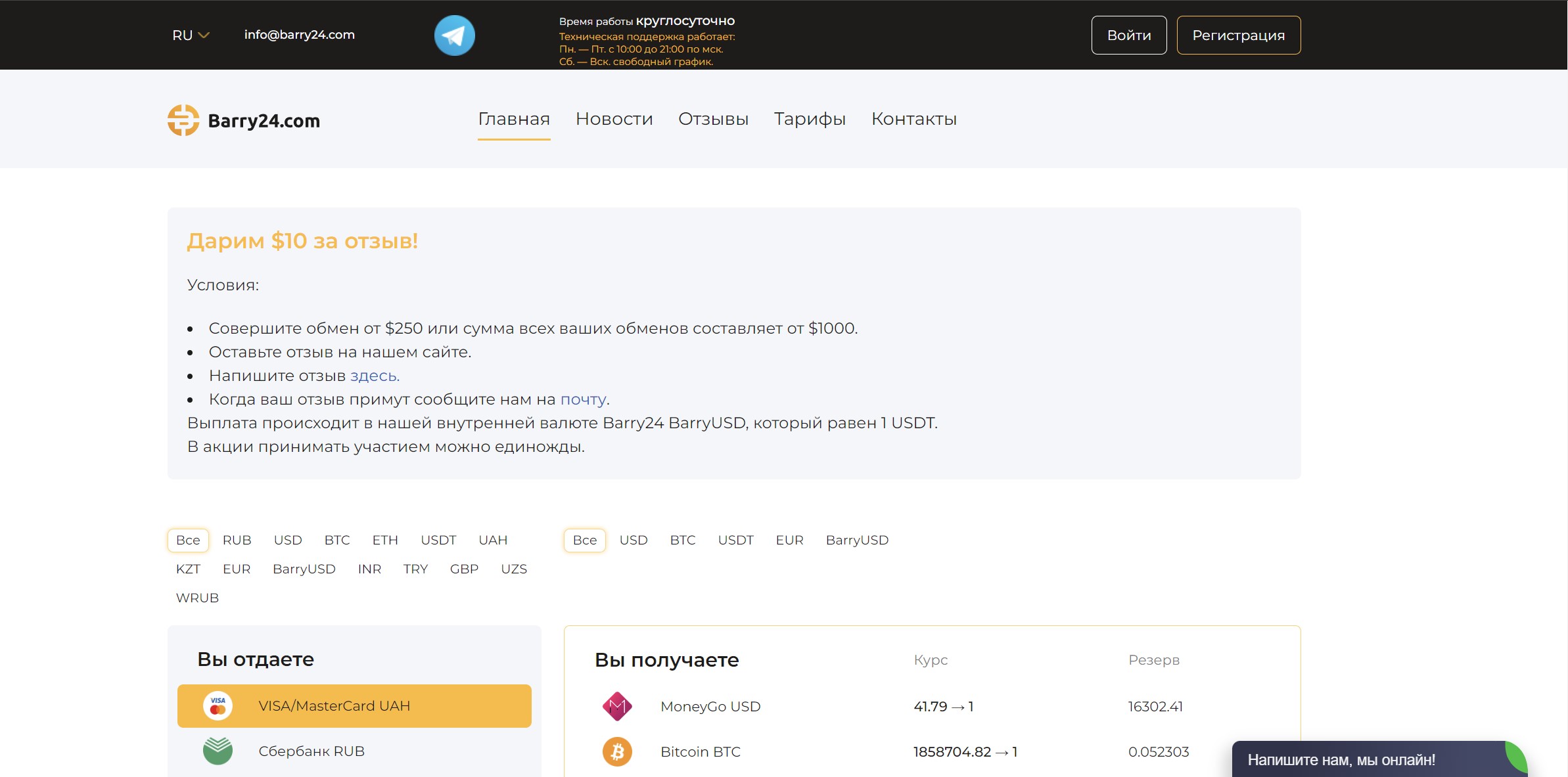Viewport: 1568px width, 777px height.
Task: Select the 'Все' give-currency filter
Action: pyautogui.click(x=188, y=540)
